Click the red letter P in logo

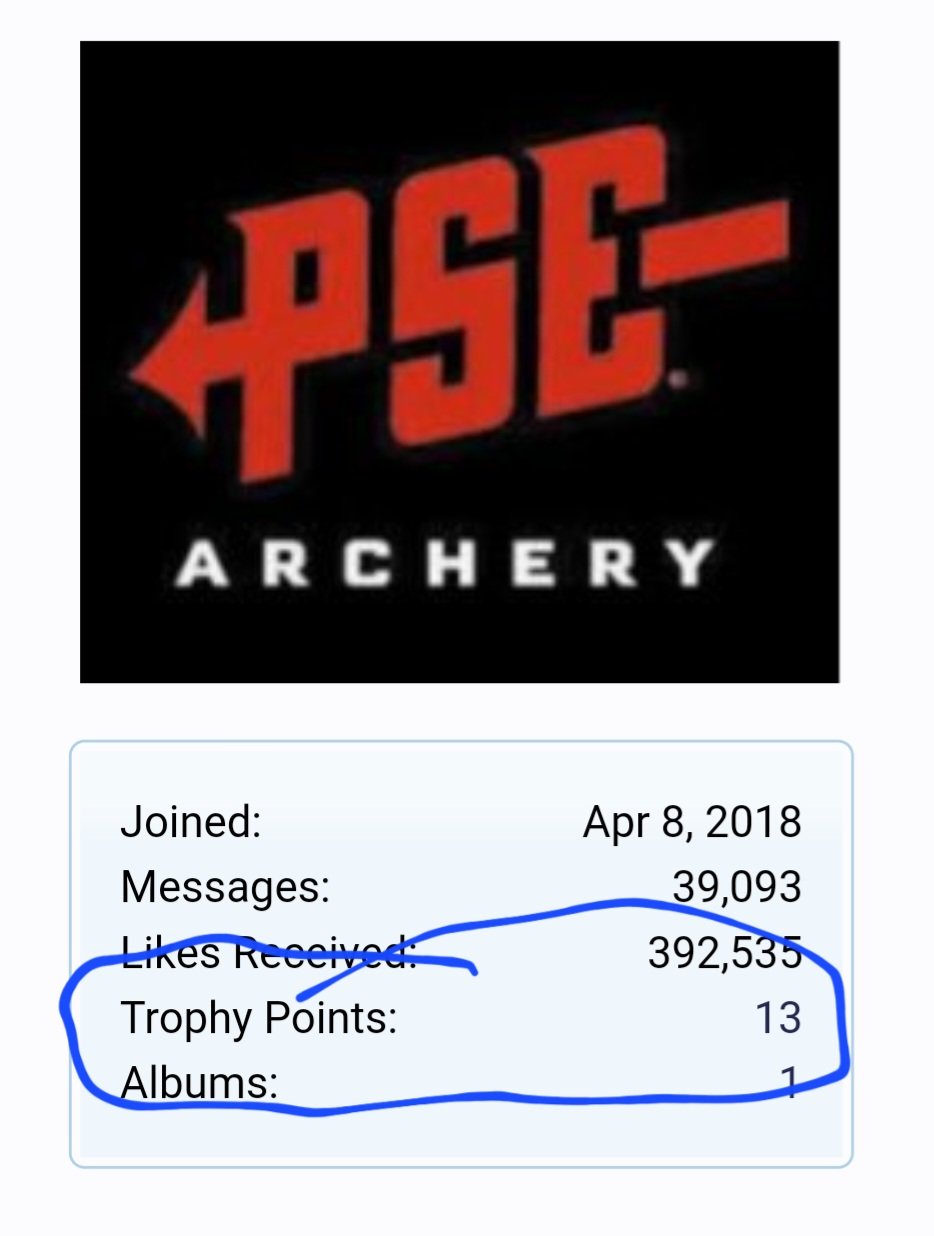290,322
